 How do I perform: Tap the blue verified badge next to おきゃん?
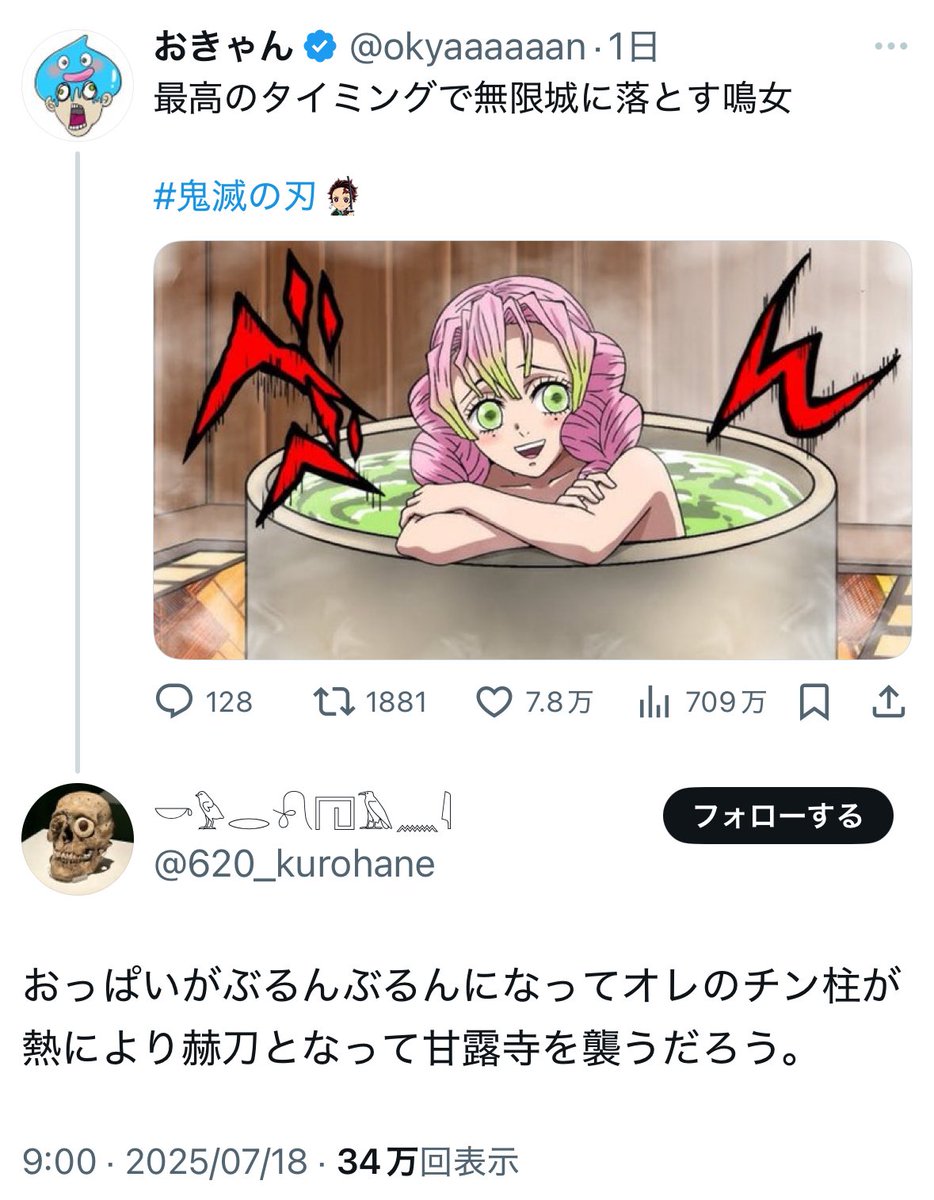click(320, 46)
